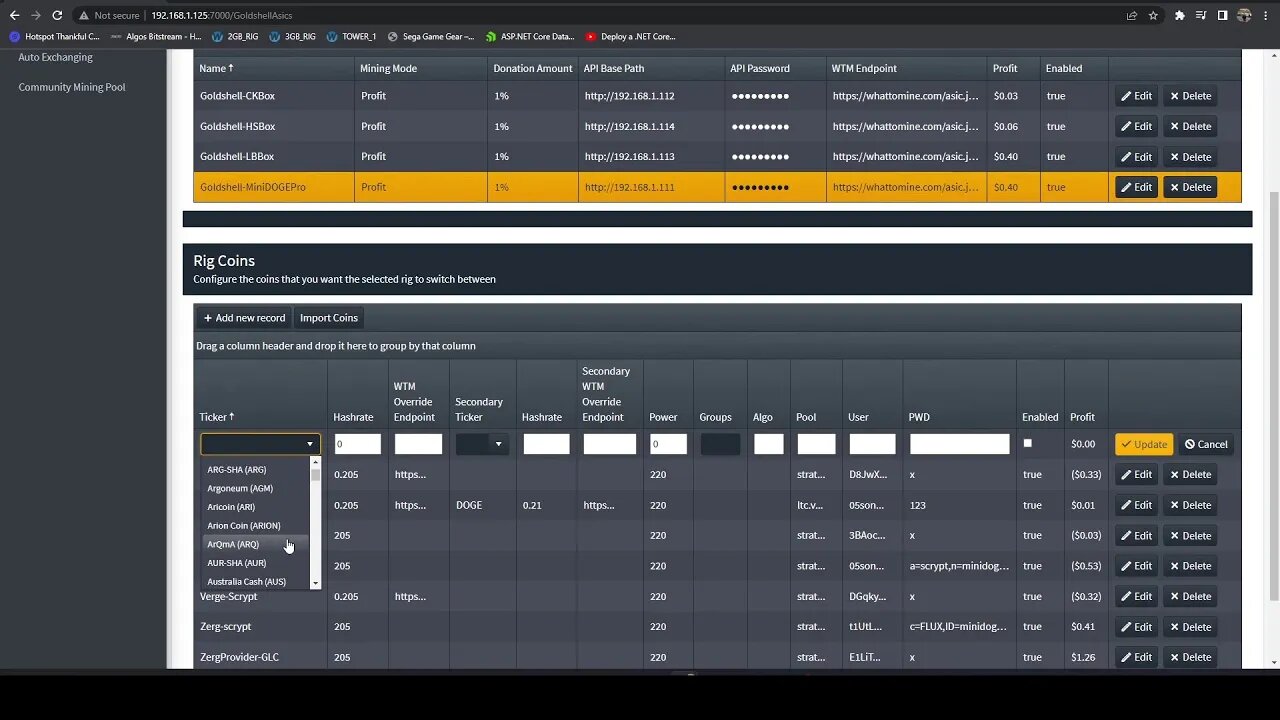Focus the User input field

872,444
